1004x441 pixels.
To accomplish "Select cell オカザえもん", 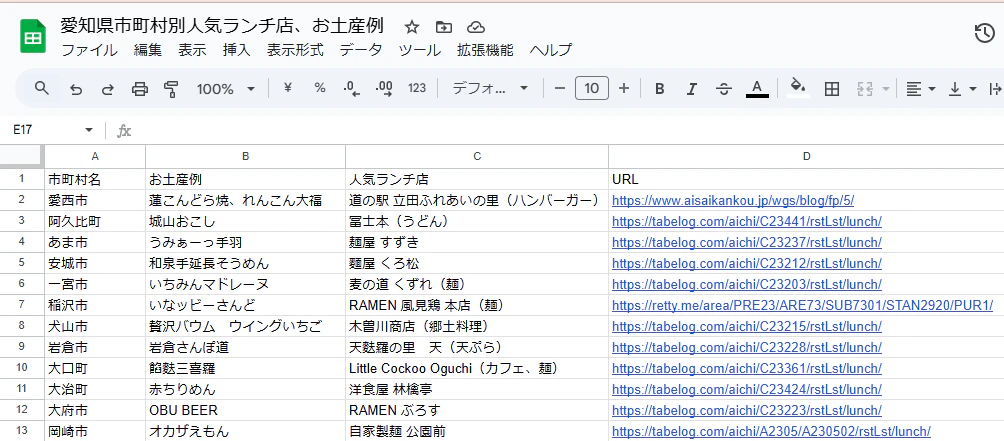I will pyautogui.click(x=245, y=431).
